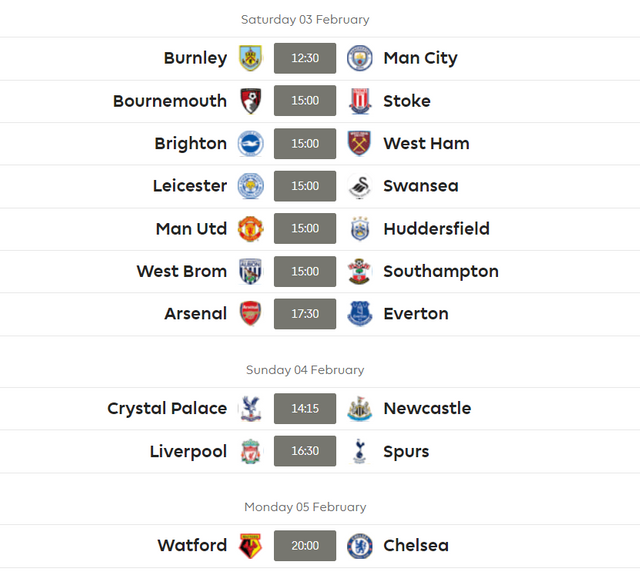Click the Burnley club crest
The width and height of the screenshot is (640, 571).
[x=250, y=58]
